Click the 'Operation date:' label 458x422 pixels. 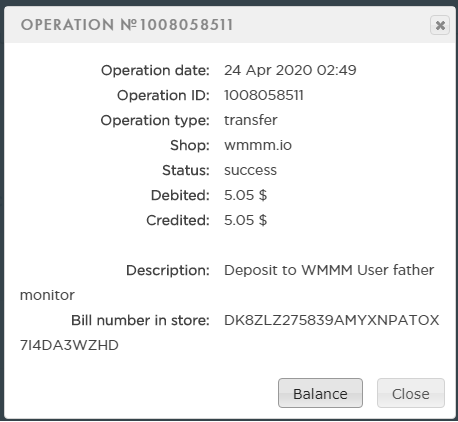point(155,70)
